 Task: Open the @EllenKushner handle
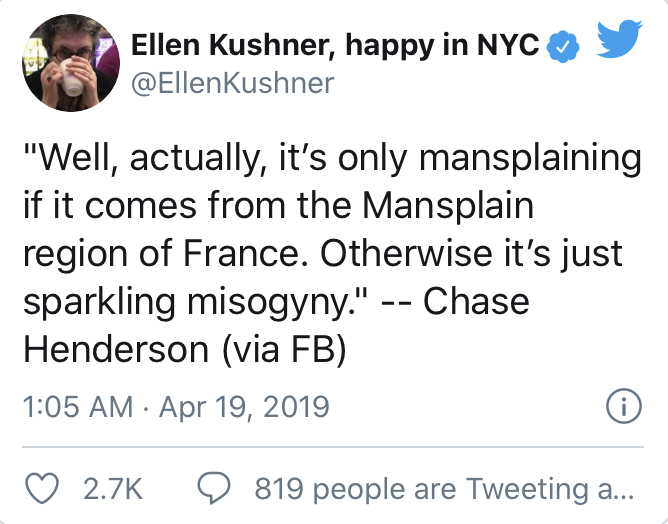point(233,83)
